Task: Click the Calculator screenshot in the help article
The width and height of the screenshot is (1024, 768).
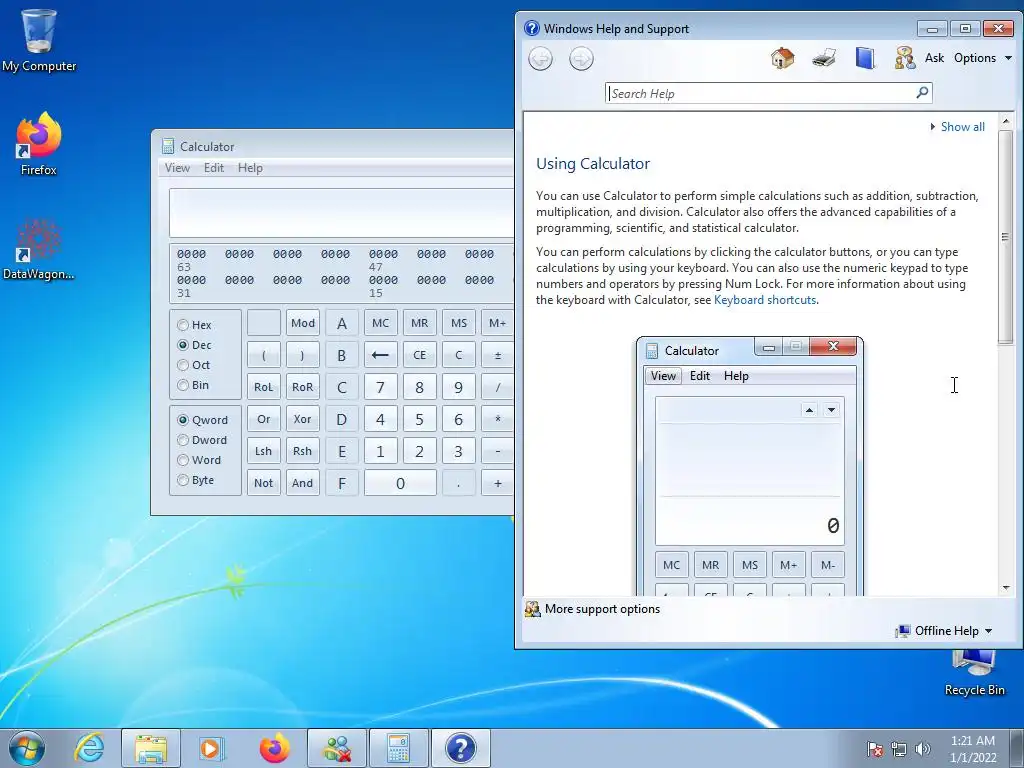Action: point(750,466)
